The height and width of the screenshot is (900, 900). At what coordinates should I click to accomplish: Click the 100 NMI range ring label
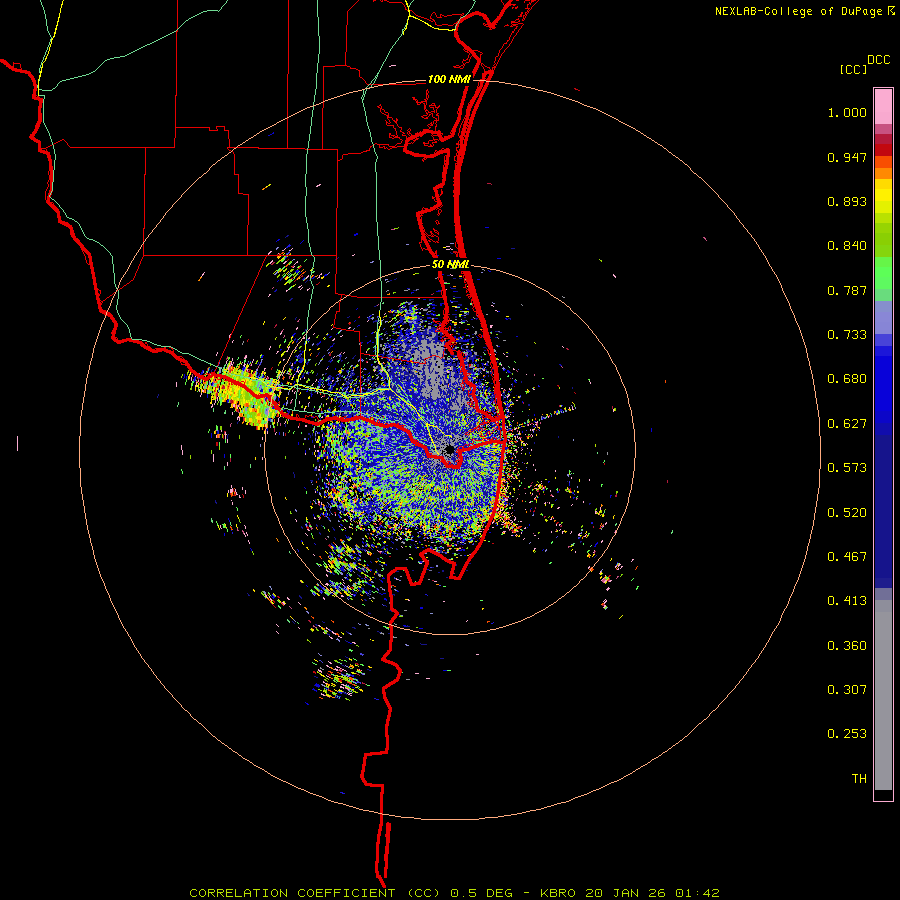point(449,79)
